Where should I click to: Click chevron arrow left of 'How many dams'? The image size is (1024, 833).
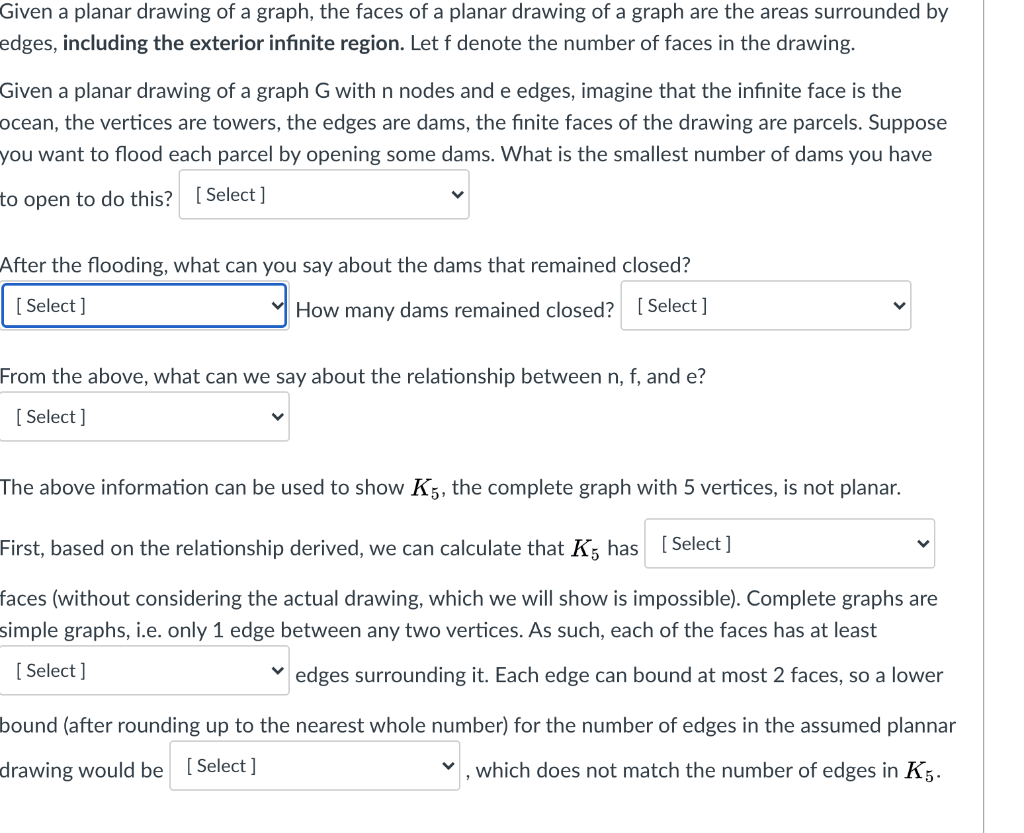[278, 306]
